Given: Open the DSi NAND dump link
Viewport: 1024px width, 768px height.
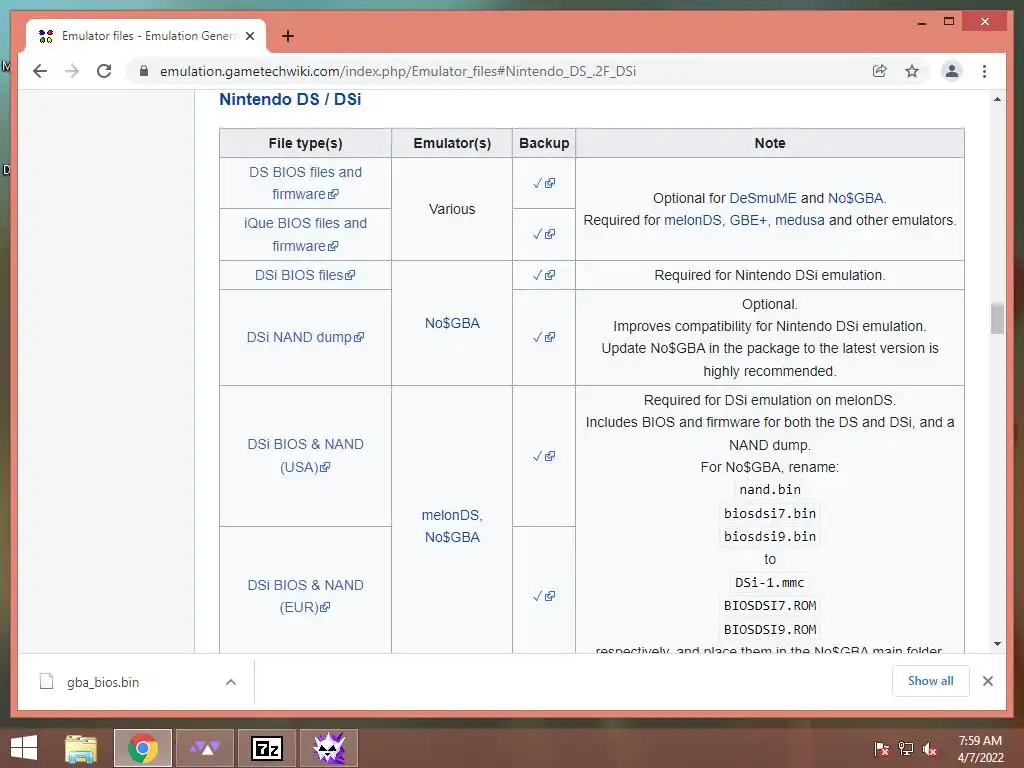Looking at the screenshot, I should [x=305, y=338].
